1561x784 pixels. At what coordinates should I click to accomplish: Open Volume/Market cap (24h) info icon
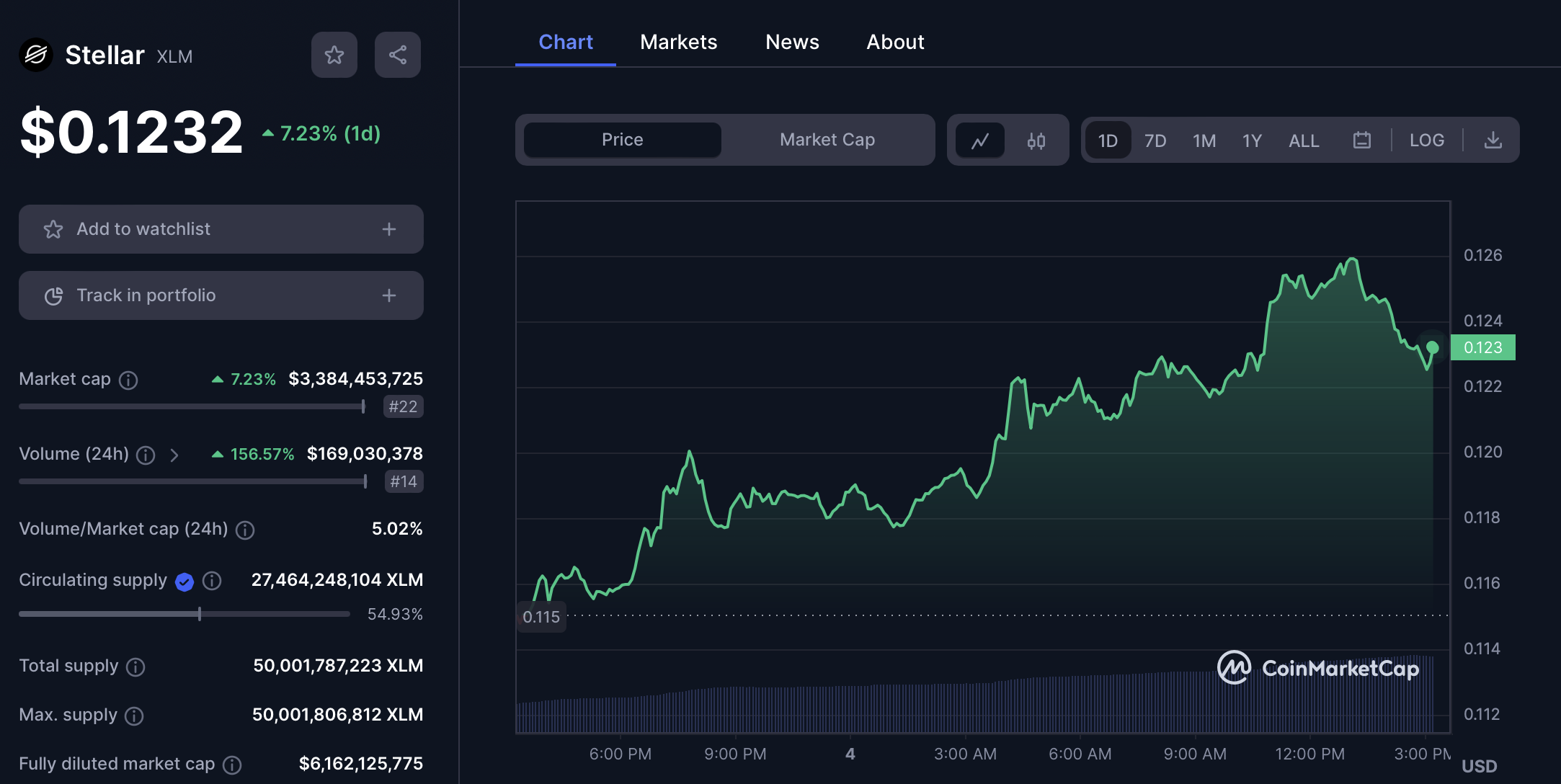pyautogui.click(x=245, y=530)
